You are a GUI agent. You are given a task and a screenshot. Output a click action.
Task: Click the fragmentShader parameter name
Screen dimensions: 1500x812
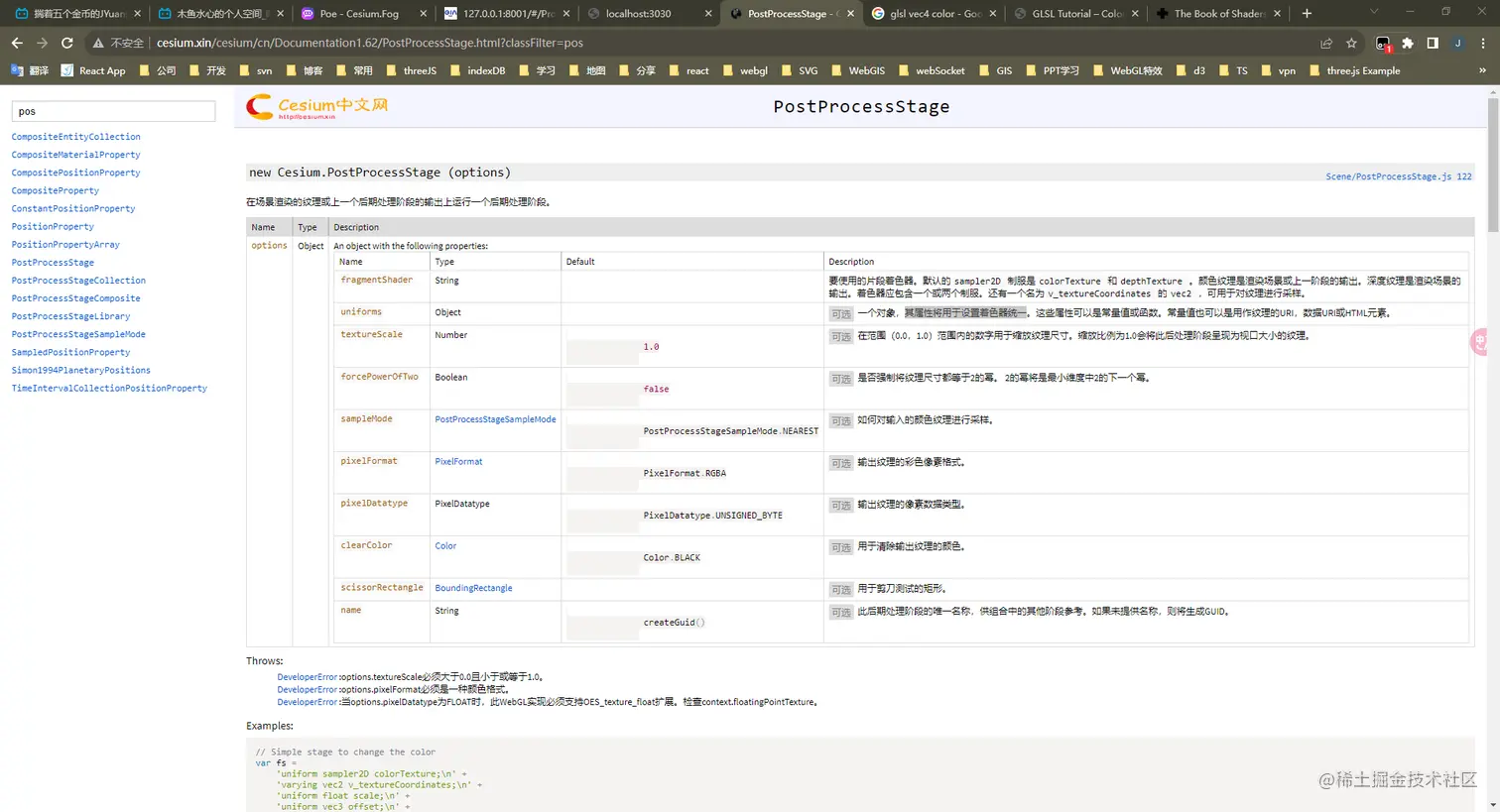click(376, 280)
